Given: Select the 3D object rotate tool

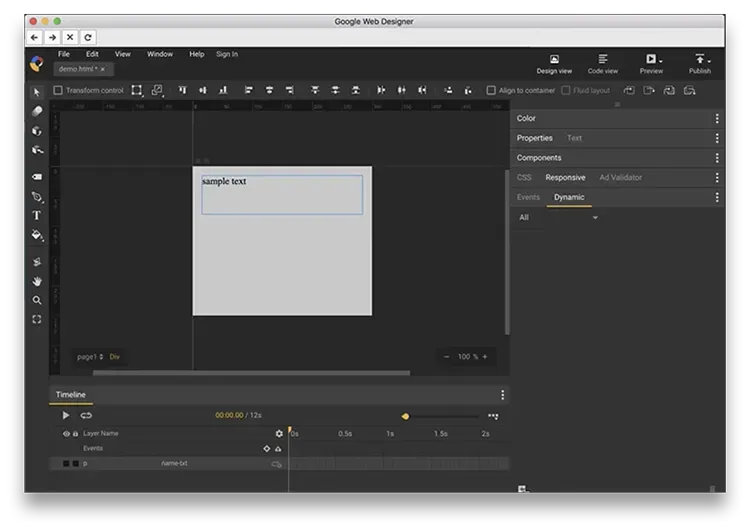Looking at the screenshot, I should tap(37, 131).
